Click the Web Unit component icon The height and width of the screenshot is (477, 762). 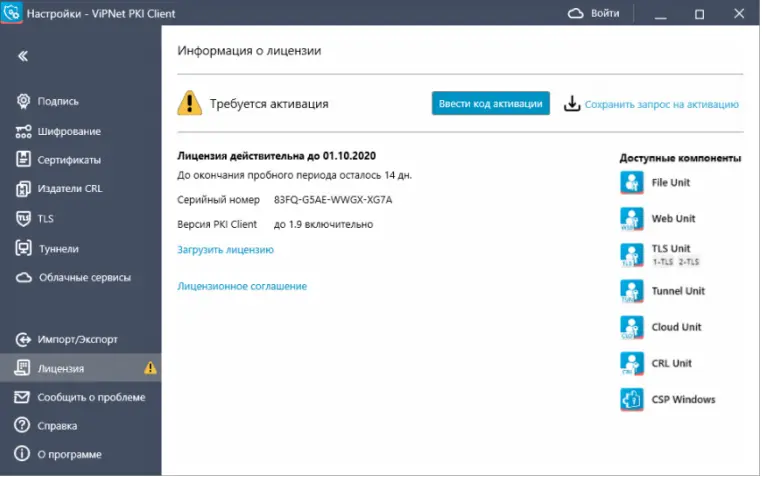click(x=632, y=219)
